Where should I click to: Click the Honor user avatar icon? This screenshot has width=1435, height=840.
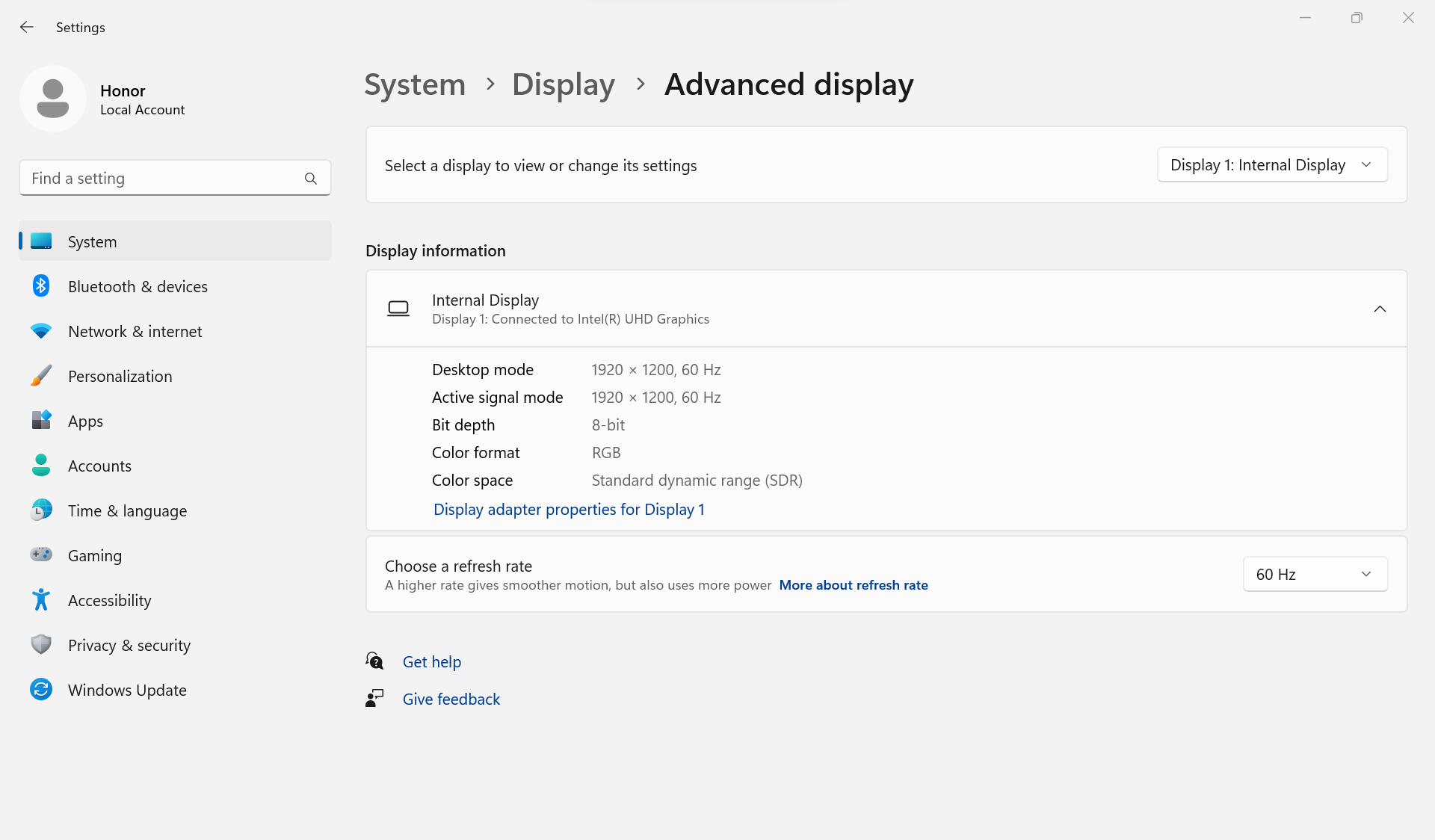(53, 99)
